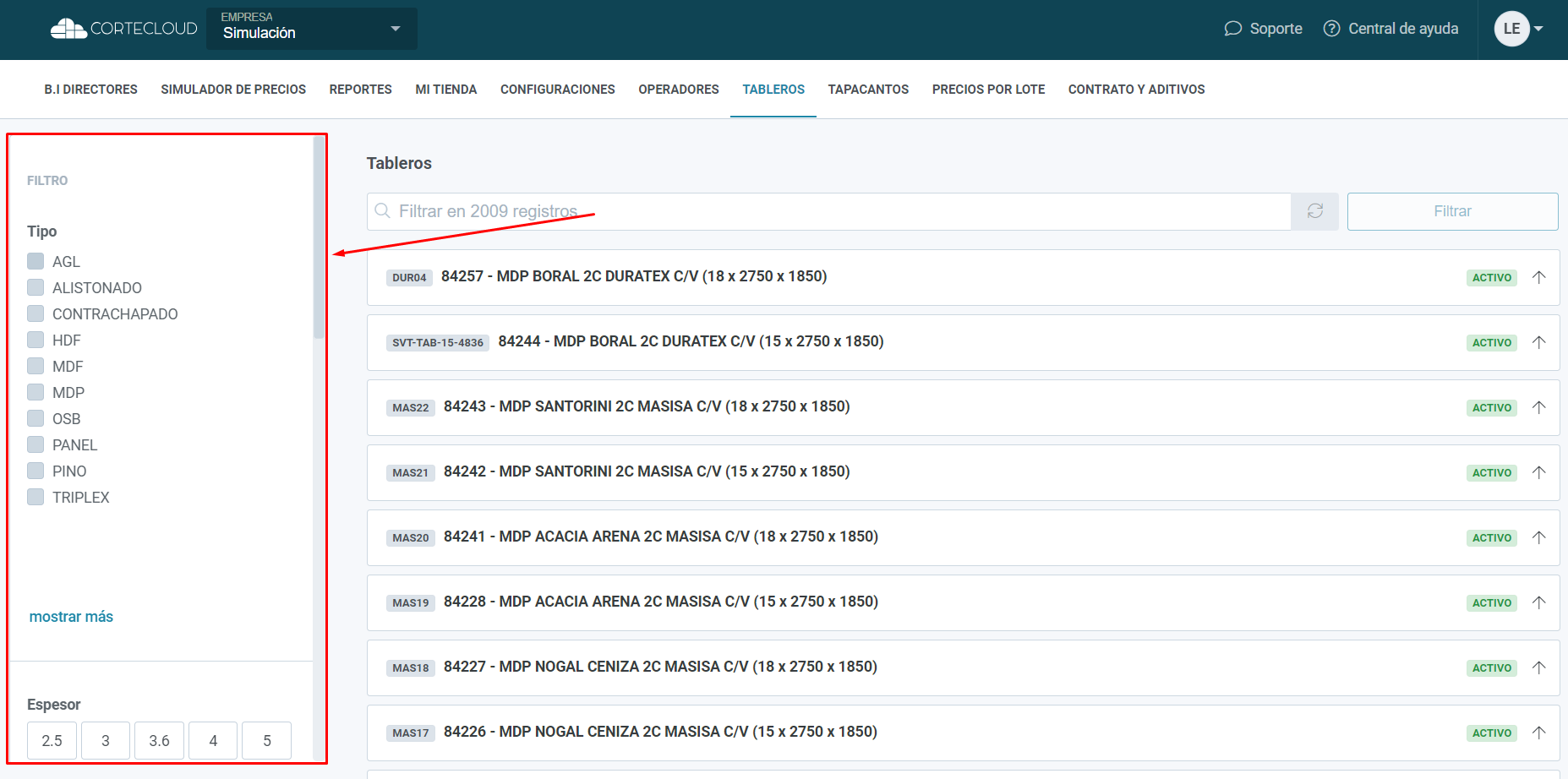Click the up arrow on row 84244
This screenshot has height=779, width=1568.
tap(1539, 342)
